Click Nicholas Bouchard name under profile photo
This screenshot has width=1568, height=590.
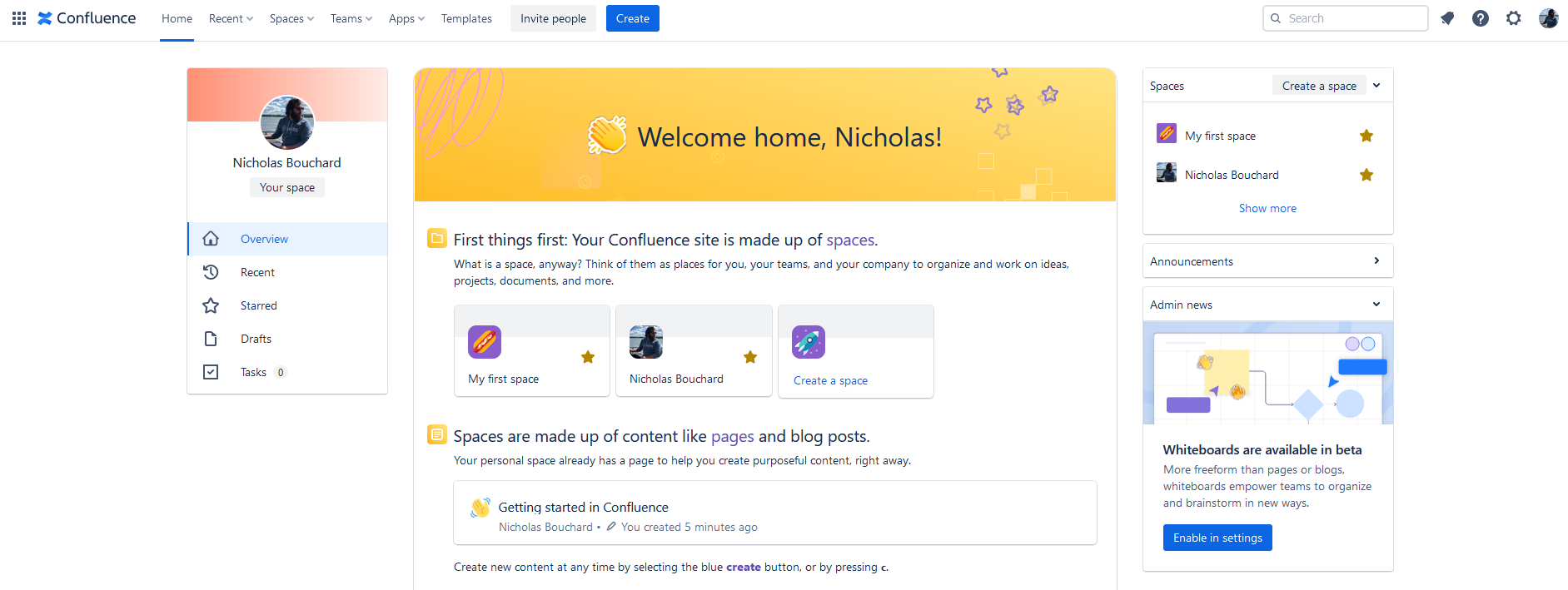(287, 163)
